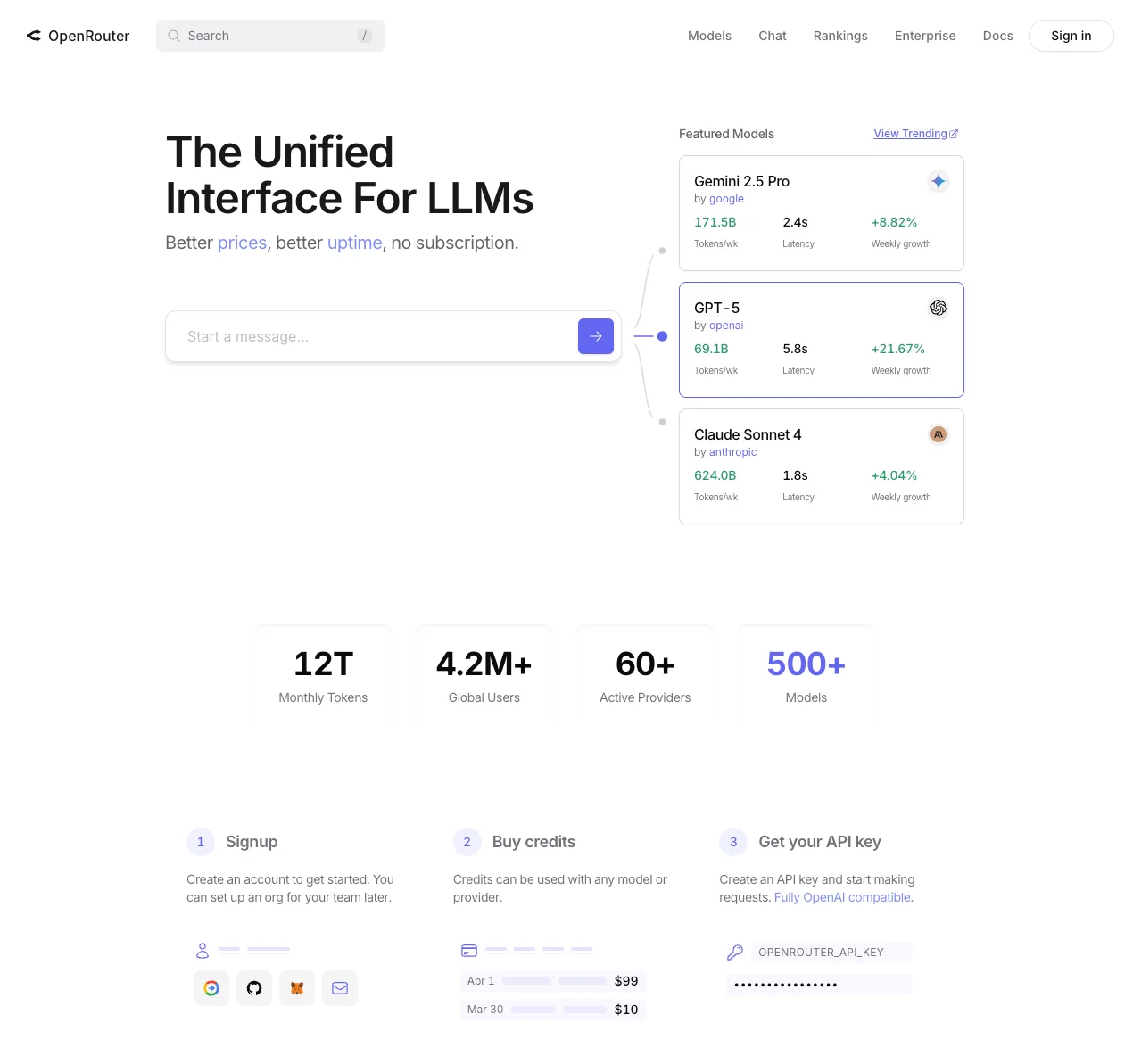Click the Buy credits heading
The image size is (1133, 1064).
[x=533, y=842]
